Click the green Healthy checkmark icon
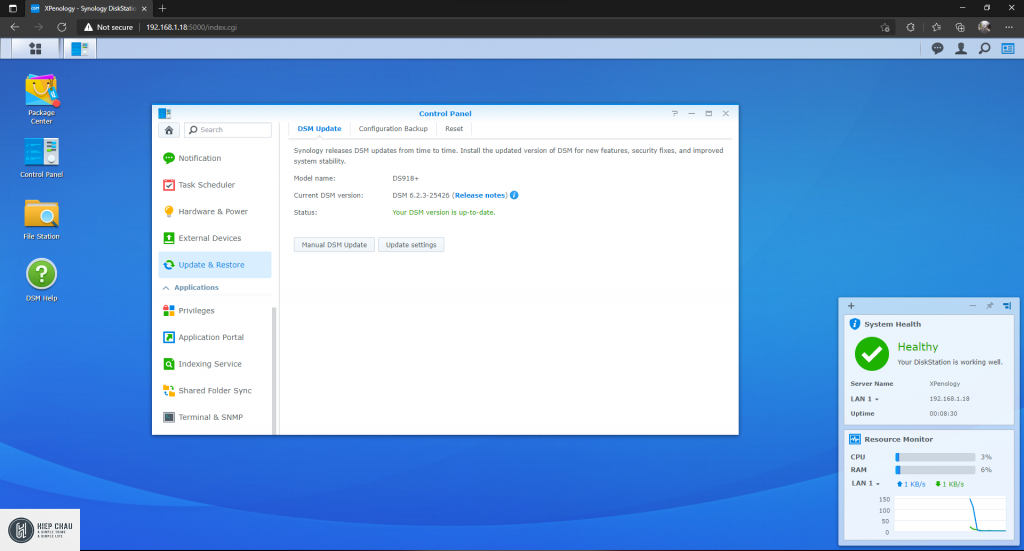 click(871, 354)
